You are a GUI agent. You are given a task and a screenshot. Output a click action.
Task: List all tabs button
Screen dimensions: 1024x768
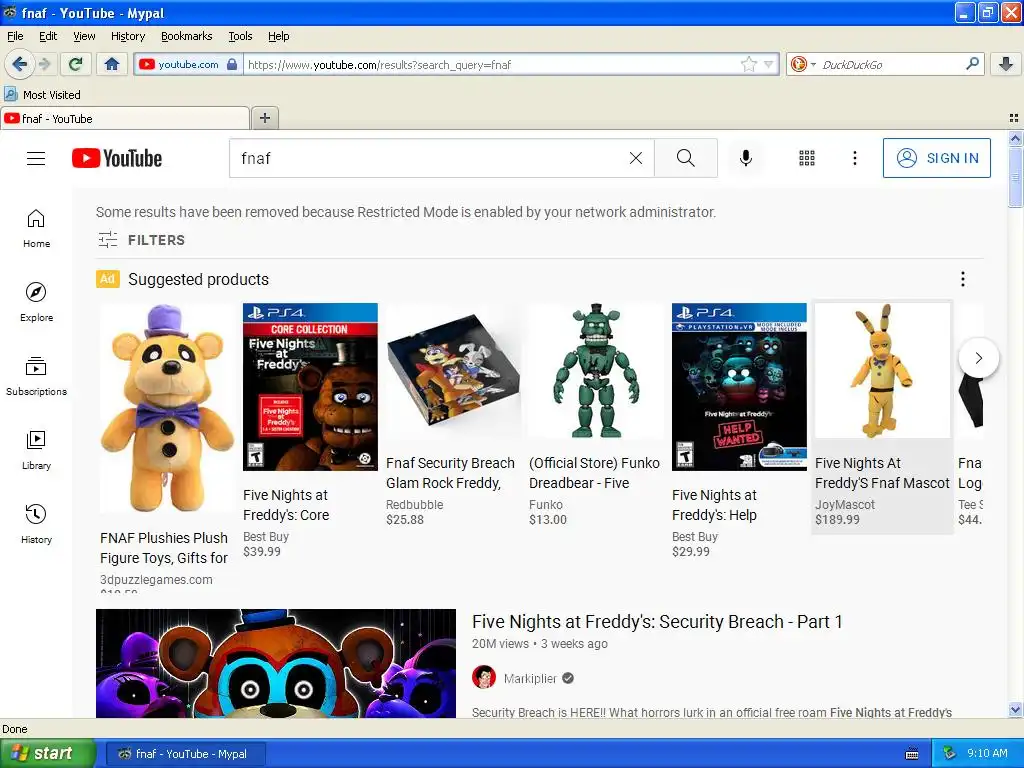pos(1014,118)
